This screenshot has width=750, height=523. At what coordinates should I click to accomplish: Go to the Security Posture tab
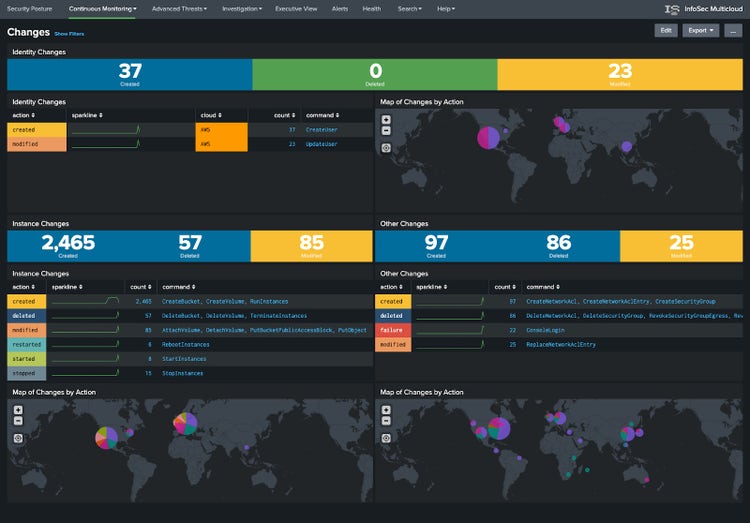(31, 8)
